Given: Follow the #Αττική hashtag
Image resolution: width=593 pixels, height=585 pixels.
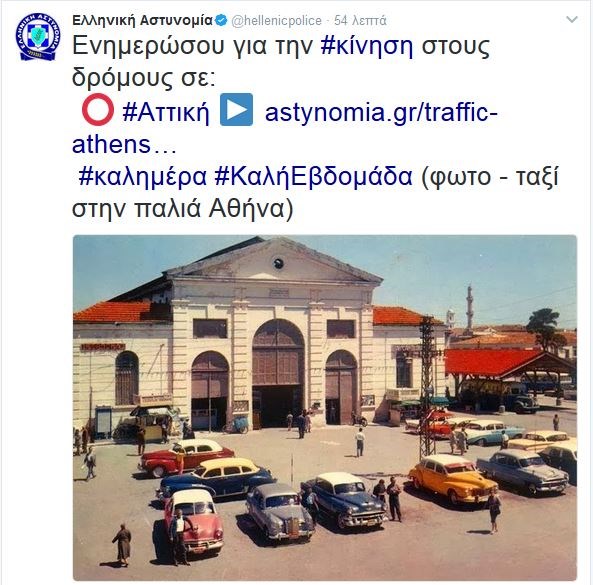Looking at the screenshot, I should pos(166,112).
